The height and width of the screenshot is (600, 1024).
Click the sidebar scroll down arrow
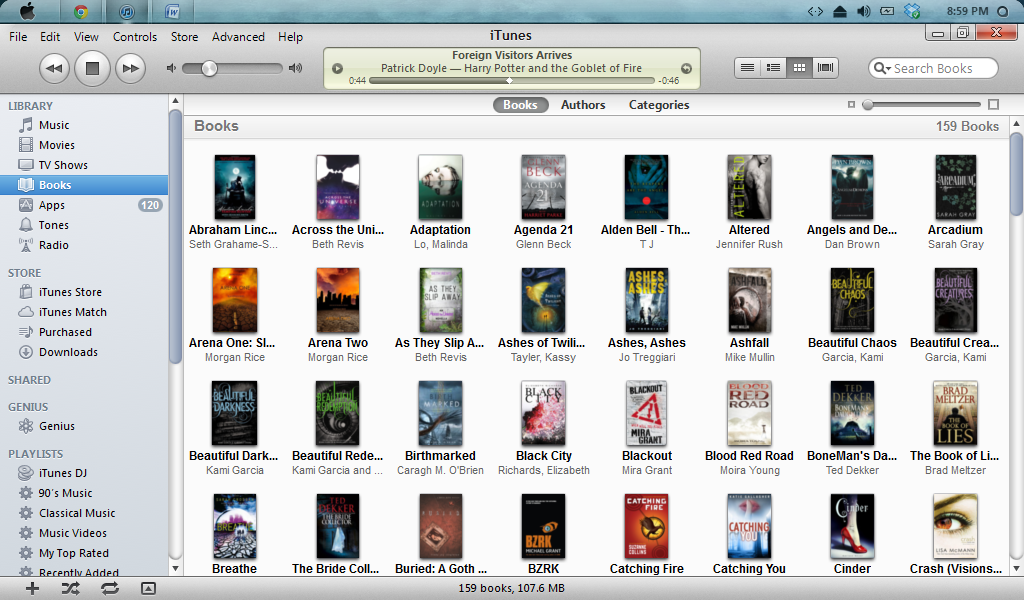tap(175, 569)
